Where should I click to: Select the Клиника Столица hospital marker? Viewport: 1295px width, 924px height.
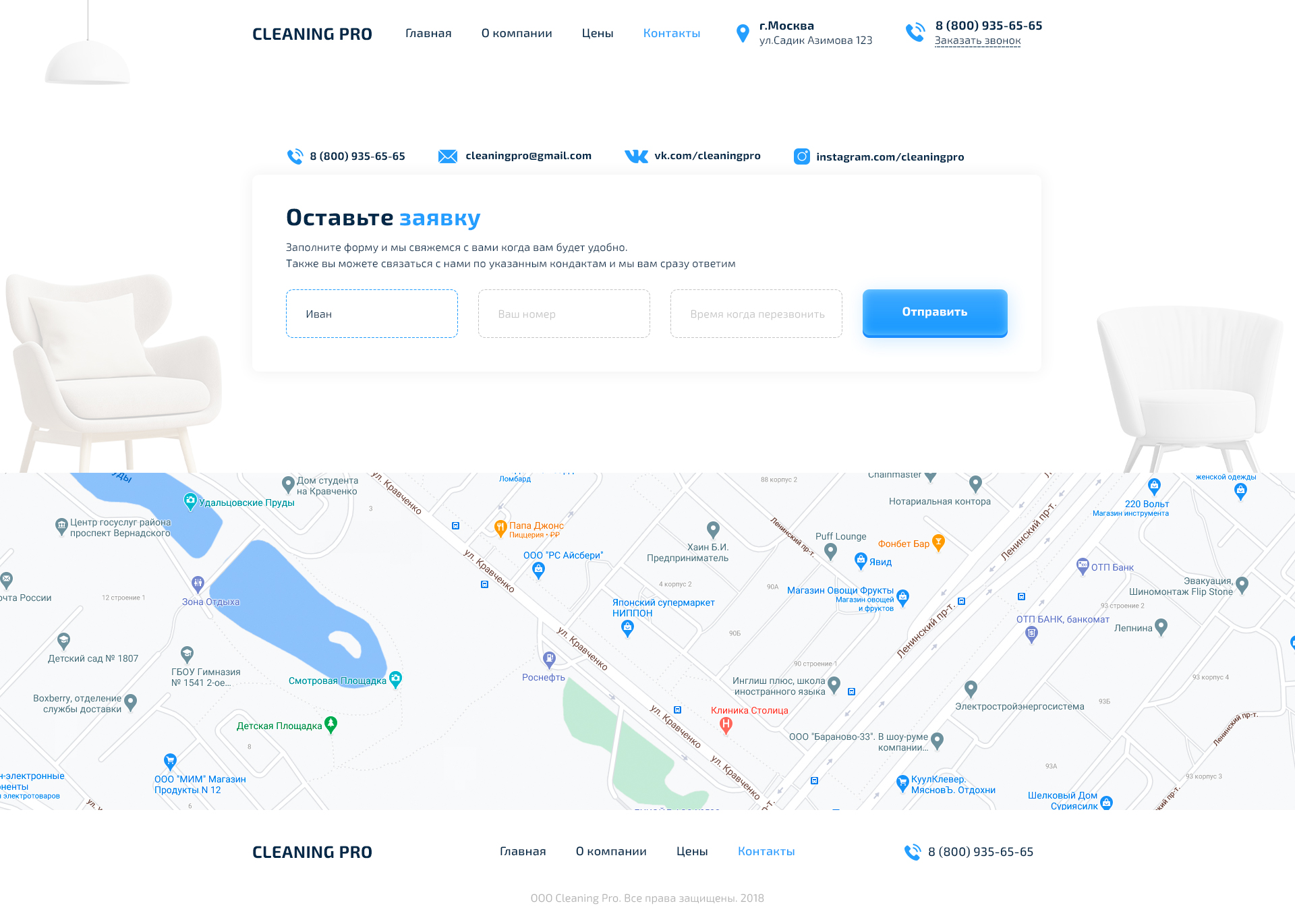tap(726, 725)
